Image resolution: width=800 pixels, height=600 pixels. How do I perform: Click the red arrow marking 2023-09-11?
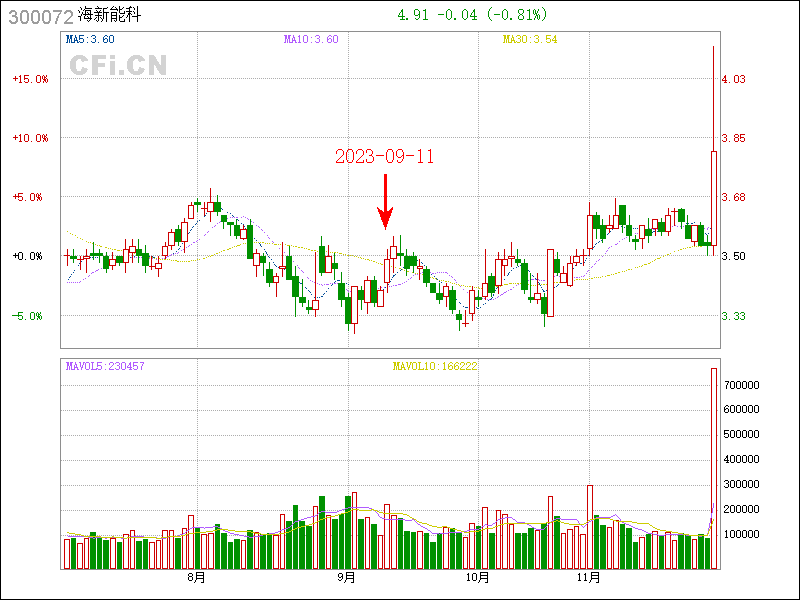click(385, 203)
